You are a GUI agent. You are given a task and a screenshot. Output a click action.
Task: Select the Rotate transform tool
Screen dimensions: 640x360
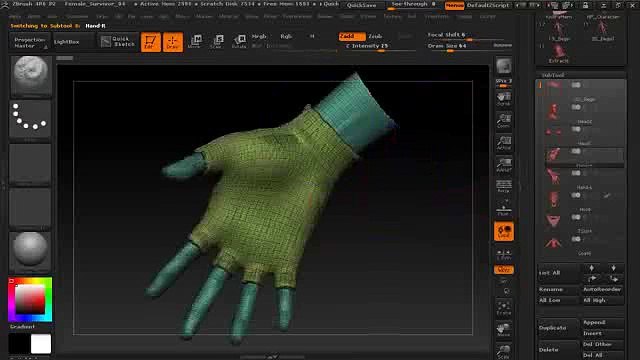tap(239, 42)
